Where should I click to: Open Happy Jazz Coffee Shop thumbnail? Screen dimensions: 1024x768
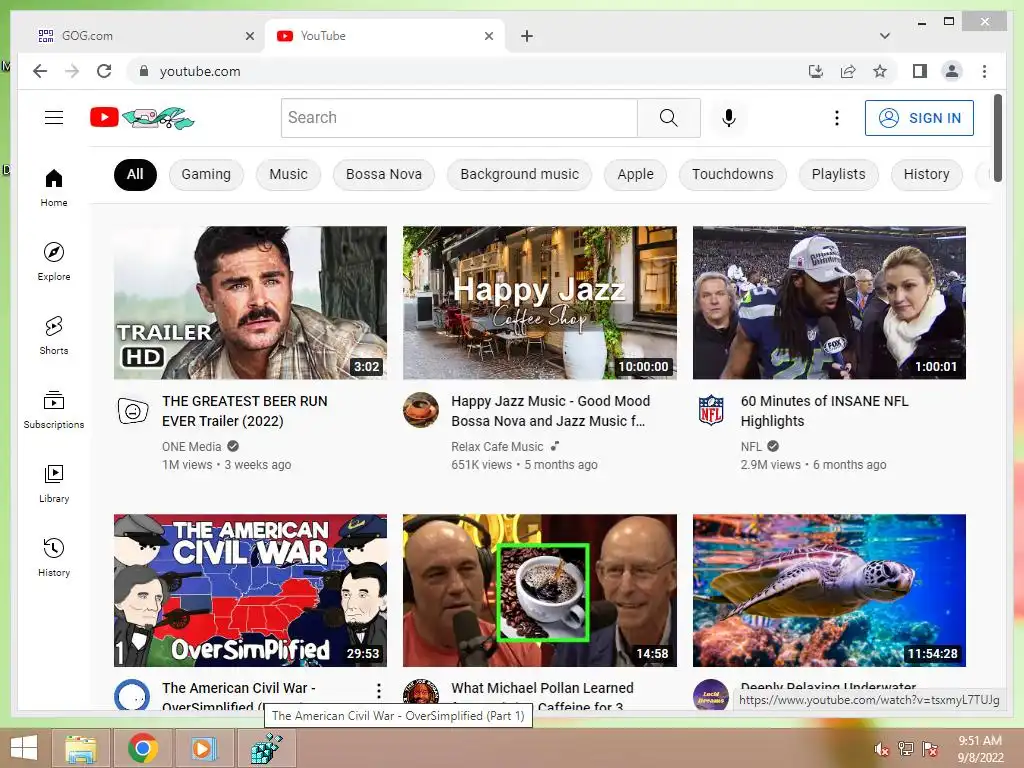pos(539,302)
